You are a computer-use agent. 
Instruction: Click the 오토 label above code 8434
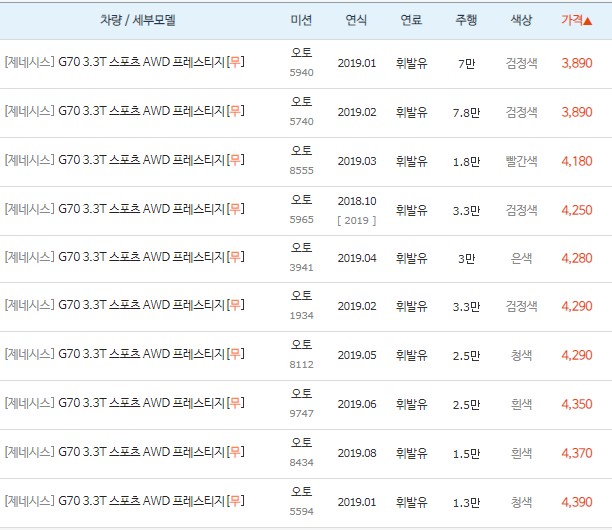click(301, 442)
